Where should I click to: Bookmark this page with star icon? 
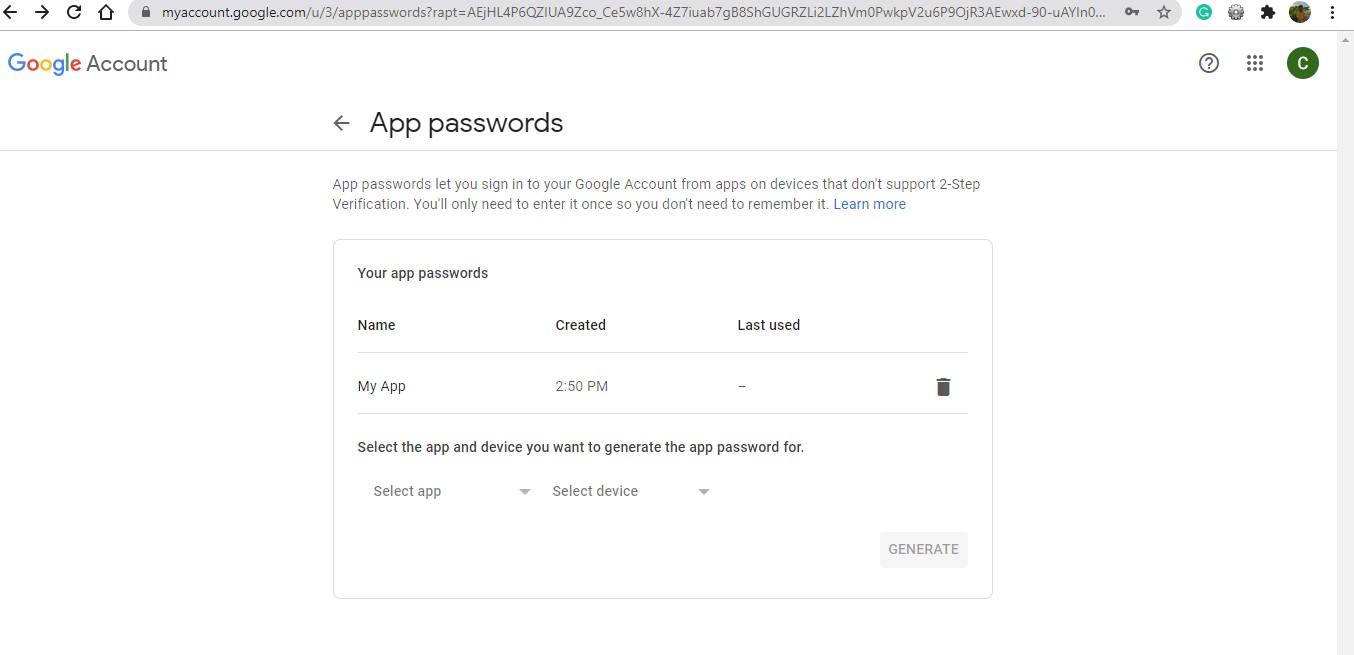click(x=1164, y=13)
